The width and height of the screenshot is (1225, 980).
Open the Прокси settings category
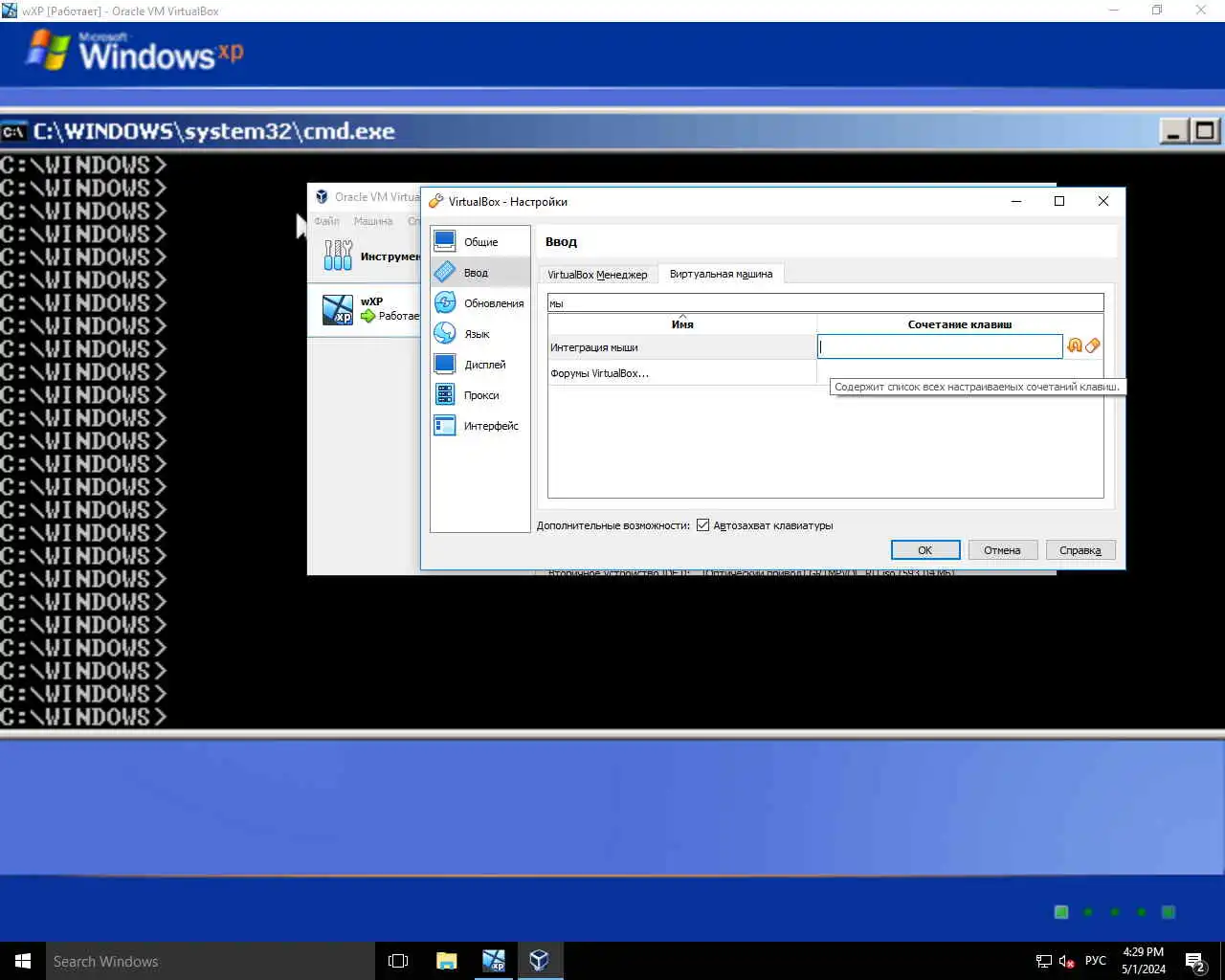click(479, 395)
